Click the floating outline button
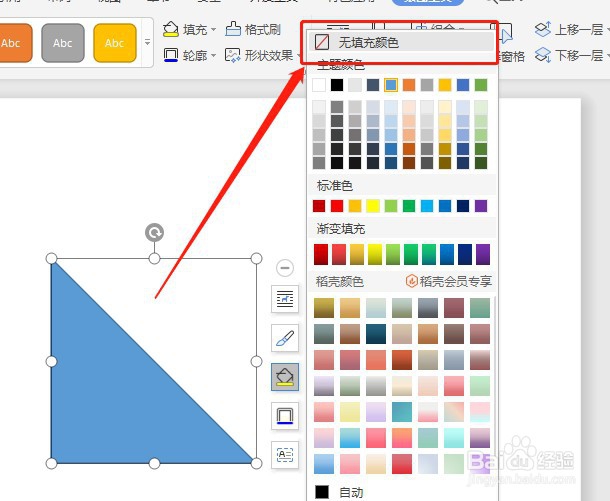610x501 pixels. pyautogui.click(x=285, y=415)
